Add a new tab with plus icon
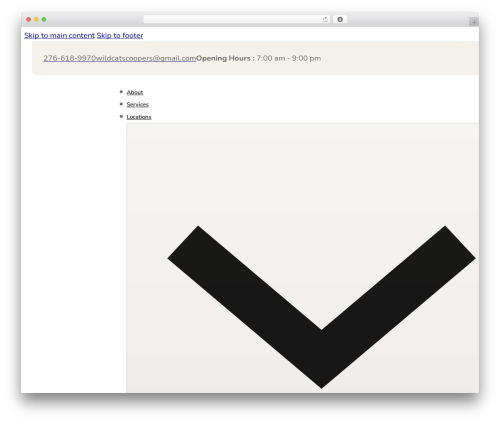 pyautogui.click(x=474, y=22)
